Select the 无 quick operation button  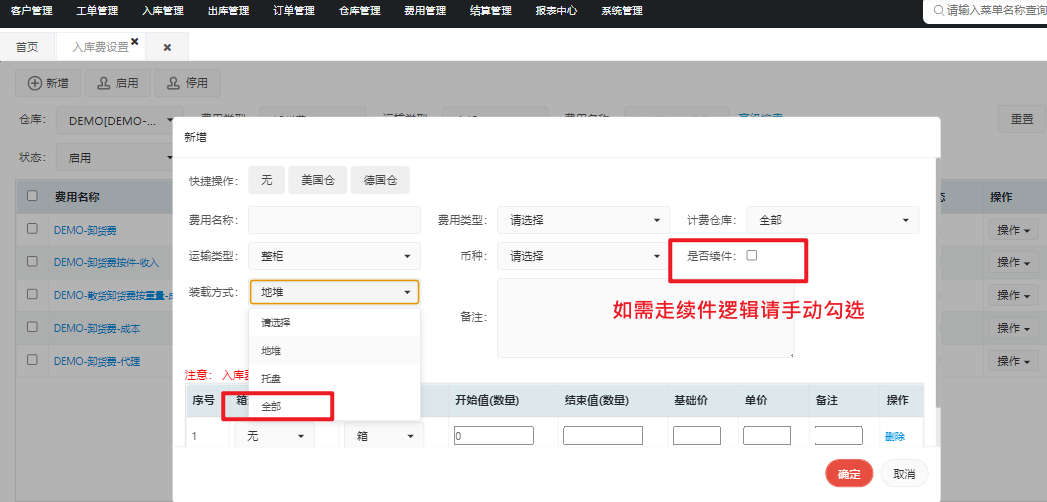tap(266, 180)
